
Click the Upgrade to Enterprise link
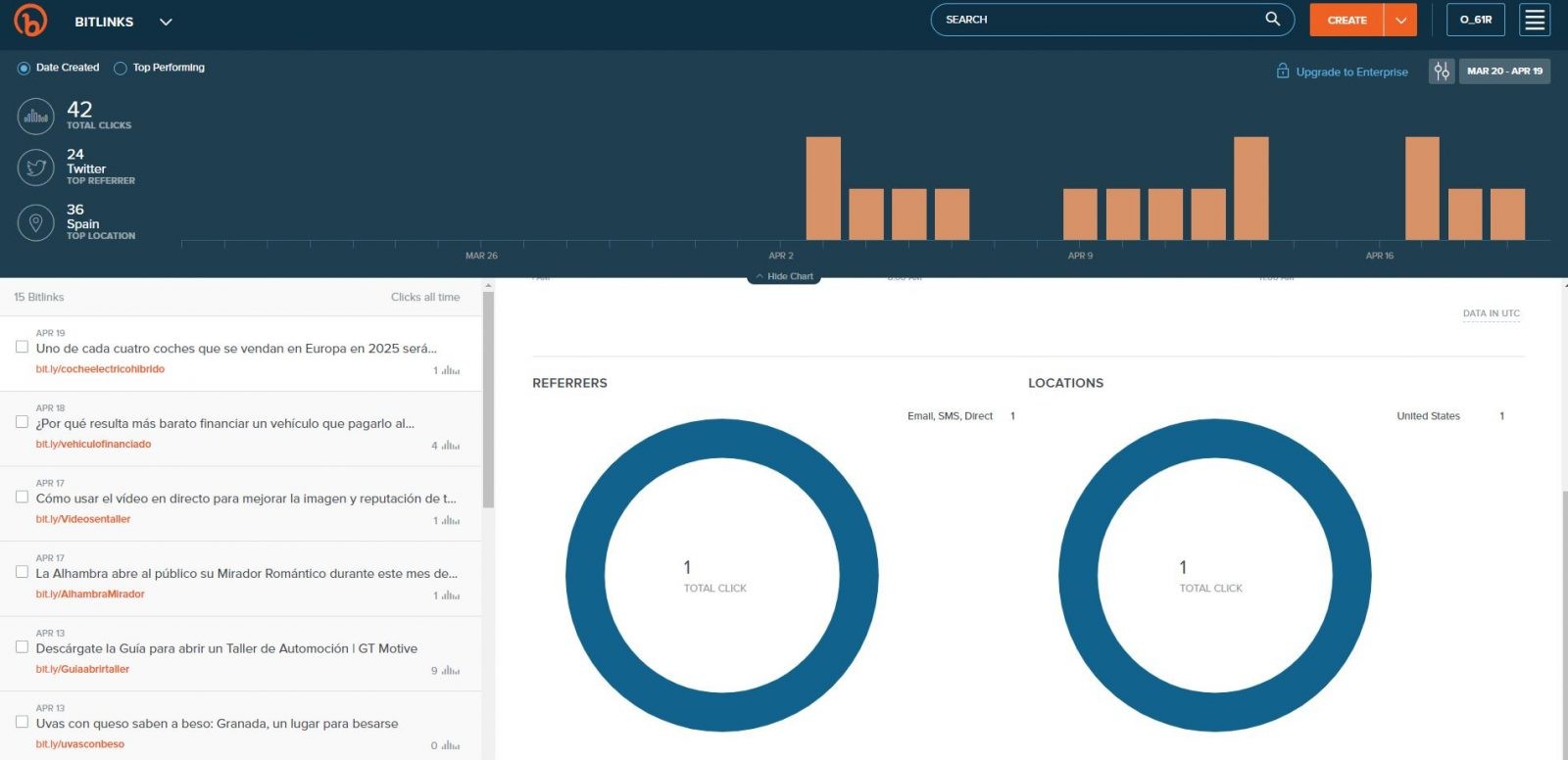click(1350, 72)
